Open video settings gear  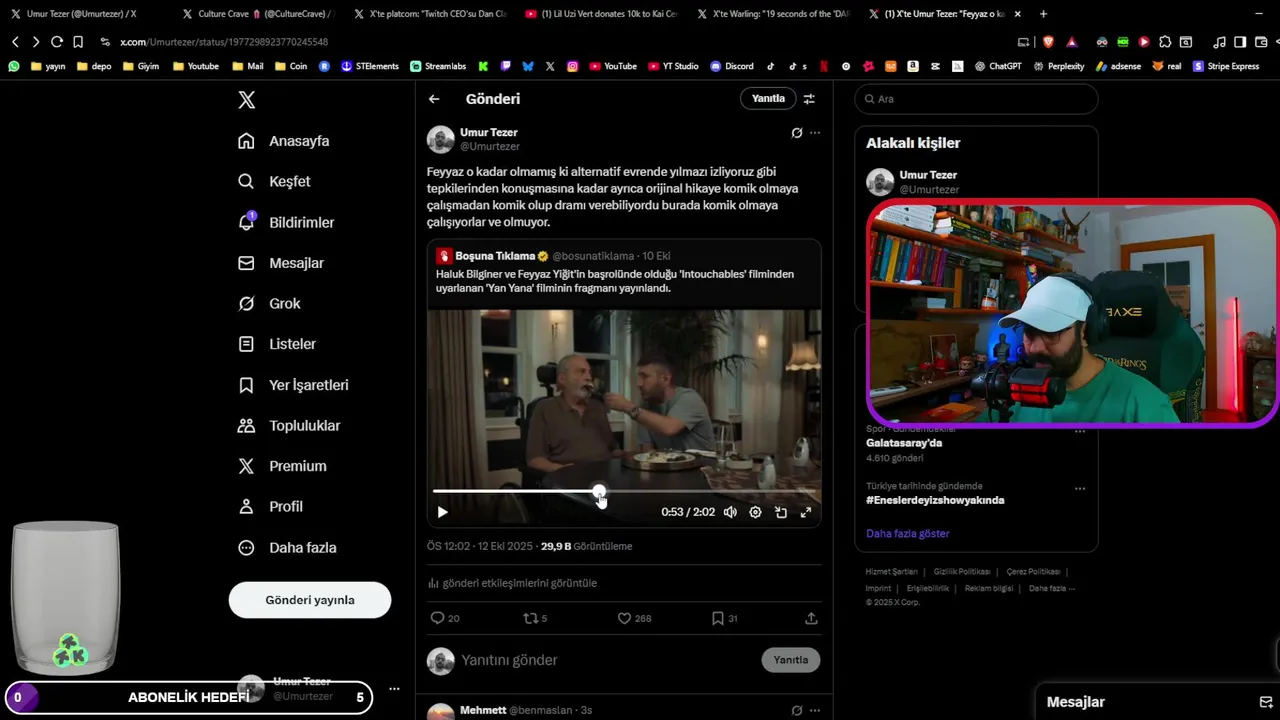point(755,512)
